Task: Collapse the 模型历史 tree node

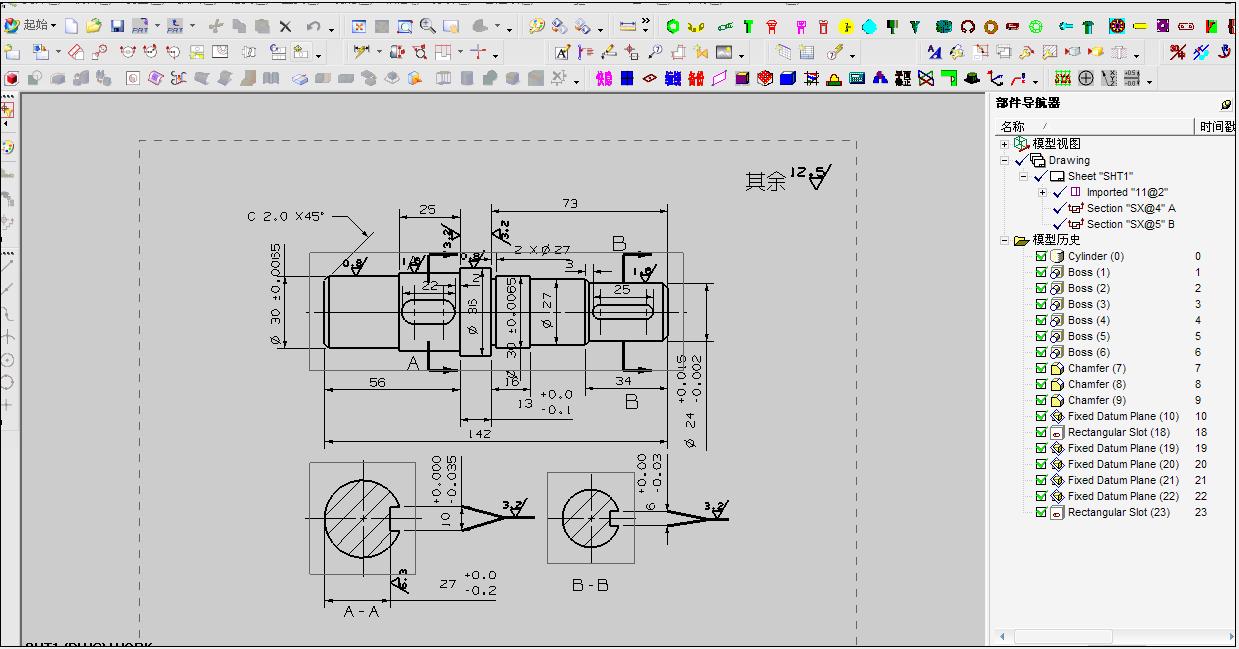Action: pyautogui.click(x=1005, y=240)
